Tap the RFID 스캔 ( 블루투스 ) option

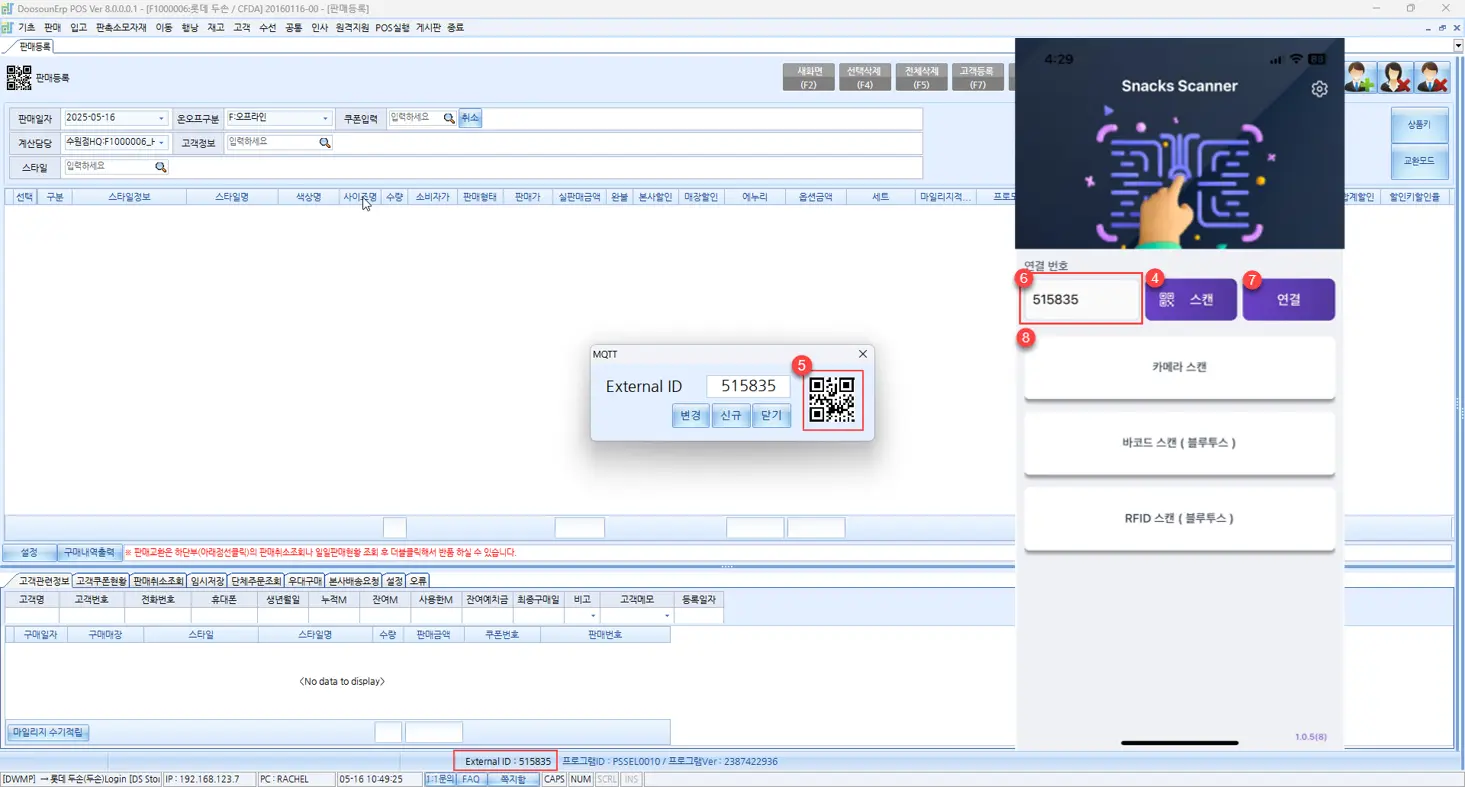[x=1180, y=518]
